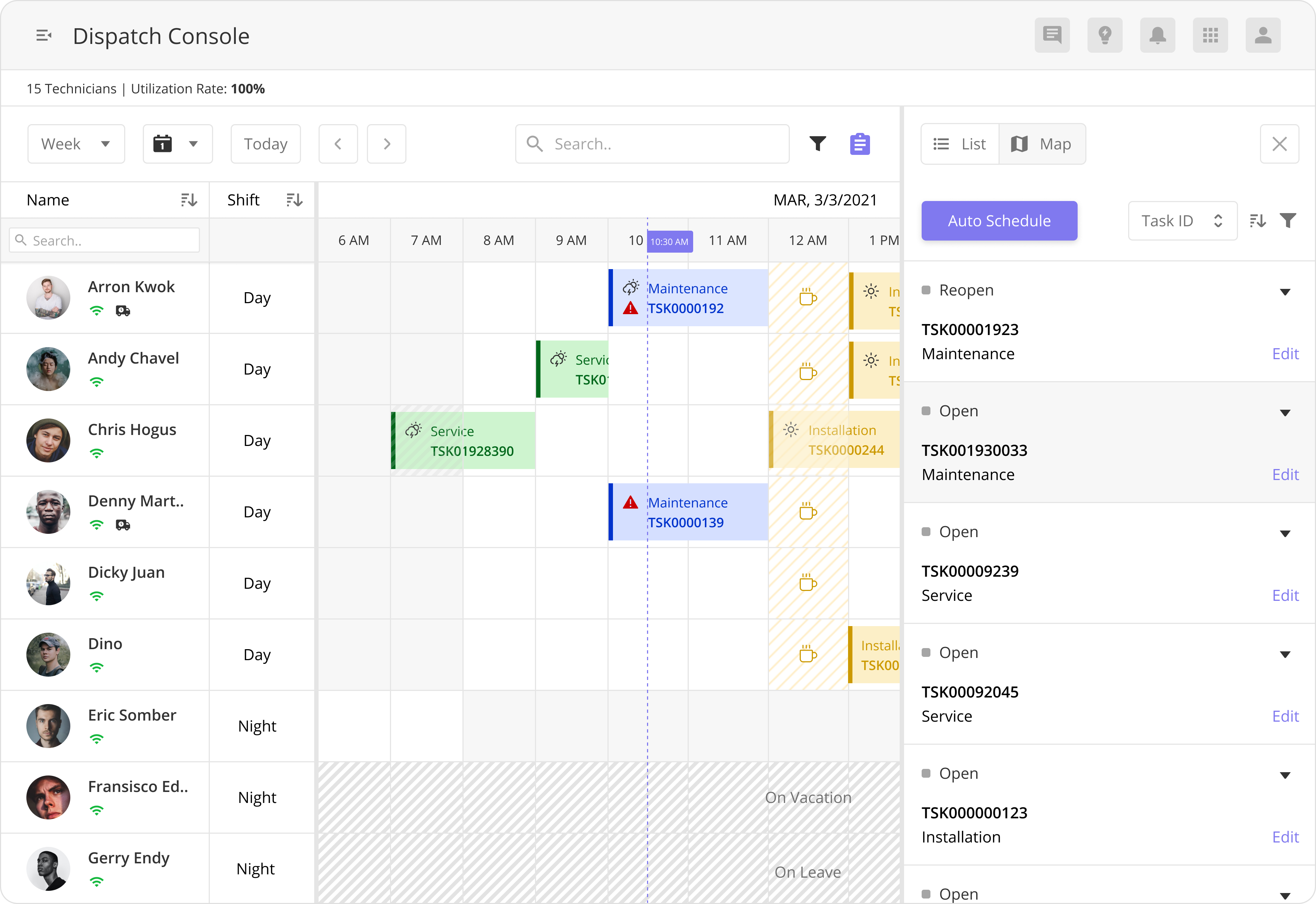
Task: Click Dino's coffee break icon
Action: pyautogui.click(x=808, y=654)
